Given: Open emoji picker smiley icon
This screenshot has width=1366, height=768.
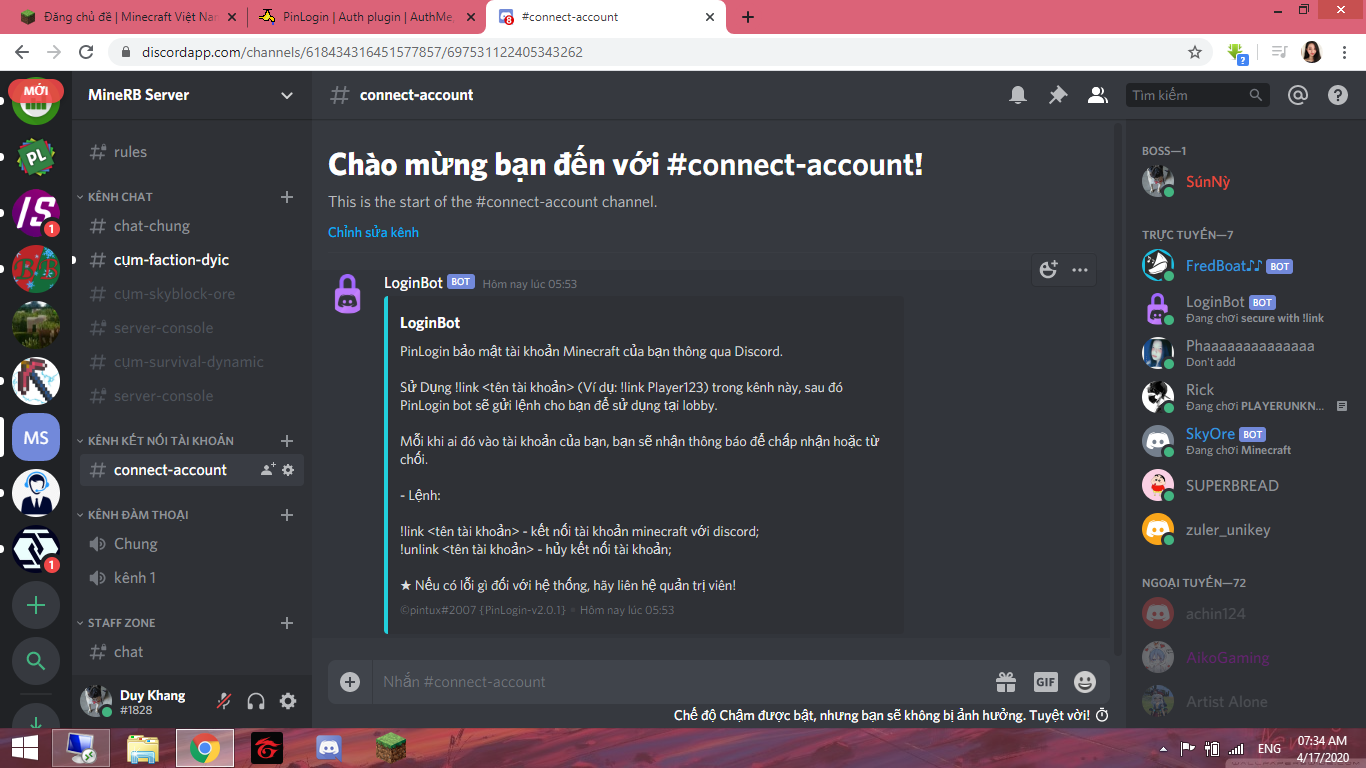Looking at the screenshot, I should tap(1085, 682).
